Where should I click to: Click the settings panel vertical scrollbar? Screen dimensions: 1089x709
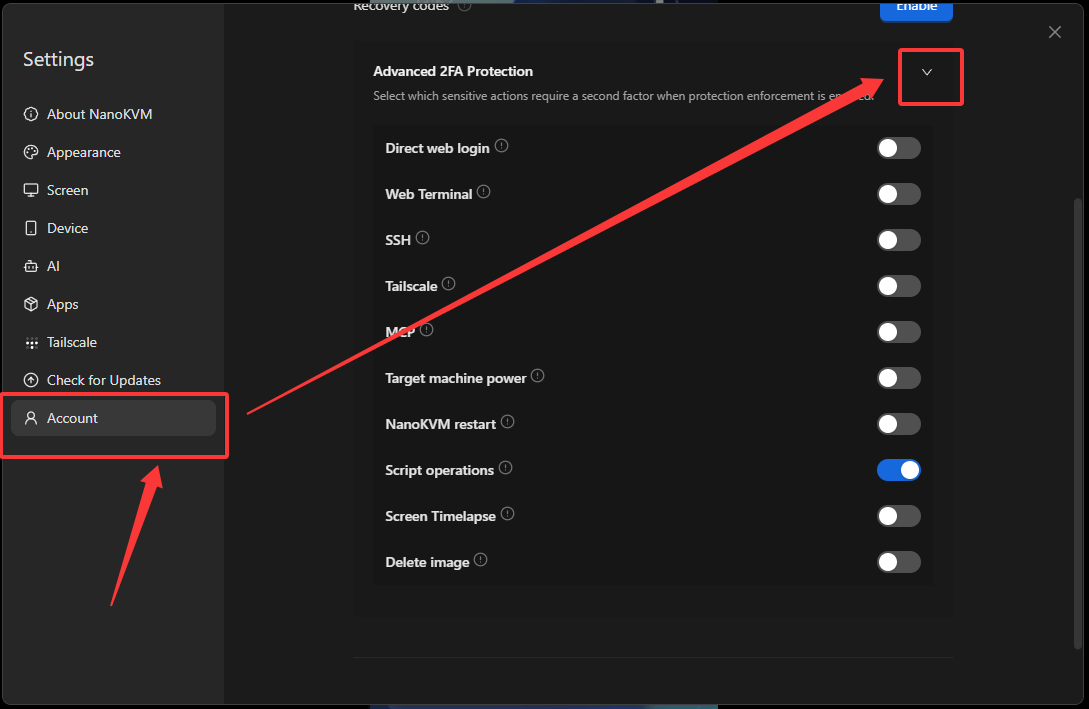pyautogui.click(x=1078, y=424)
